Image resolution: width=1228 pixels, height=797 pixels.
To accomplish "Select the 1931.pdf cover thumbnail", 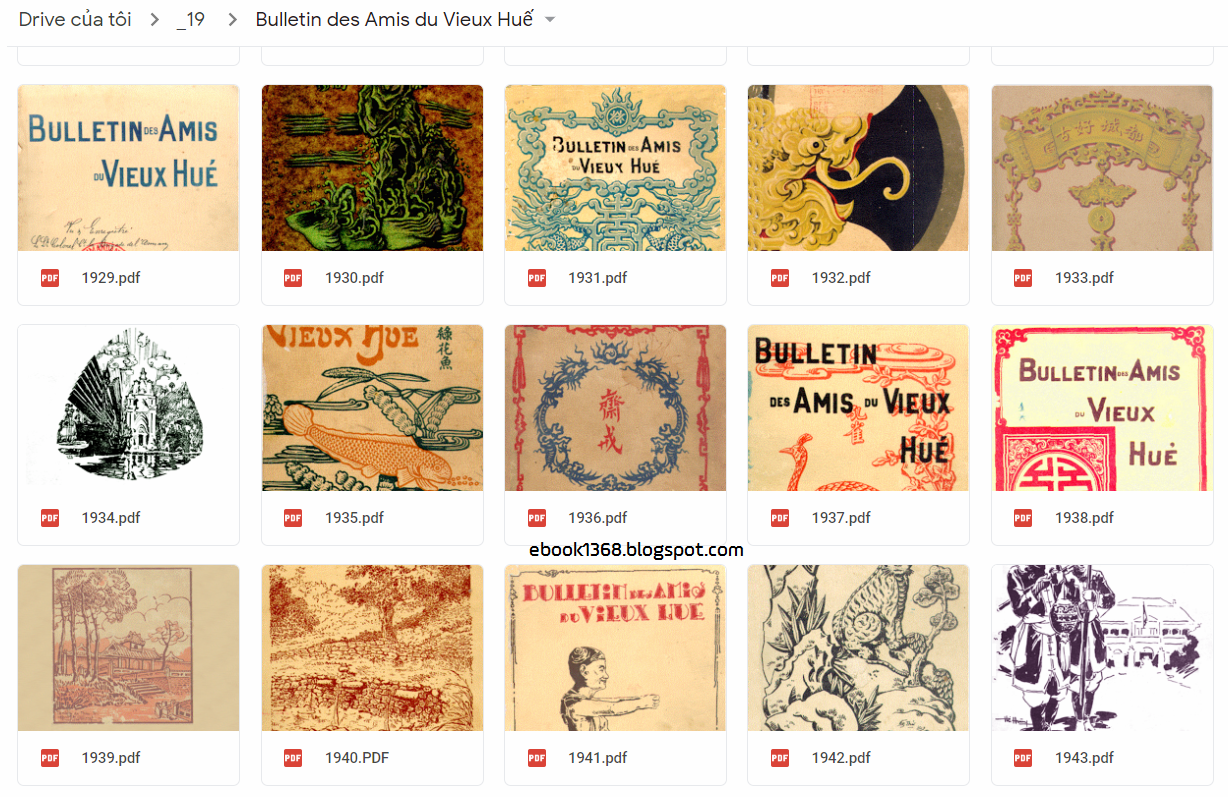I will point(616,168).
